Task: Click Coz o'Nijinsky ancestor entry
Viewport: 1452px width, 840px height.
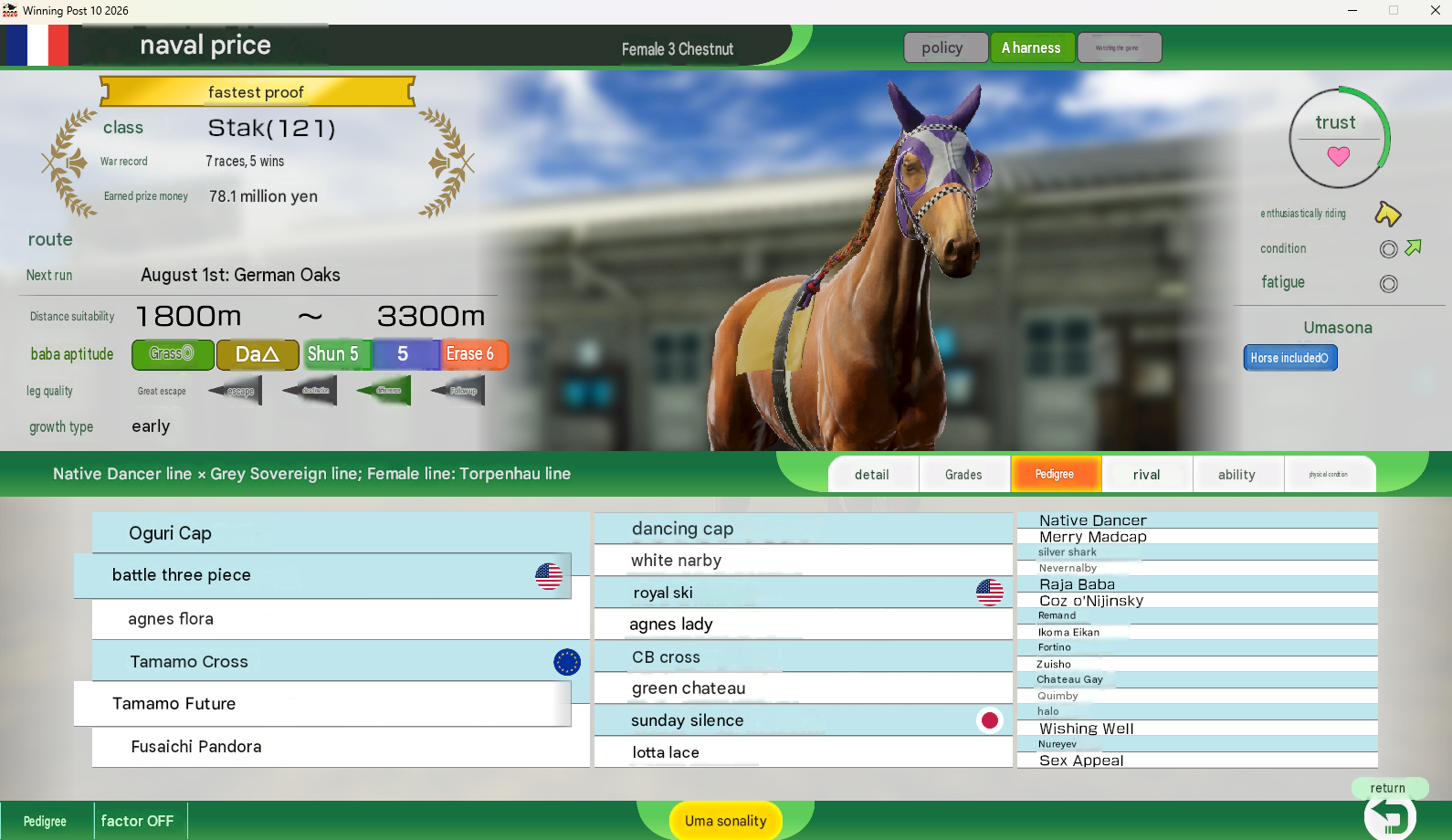Action: 1197,601
